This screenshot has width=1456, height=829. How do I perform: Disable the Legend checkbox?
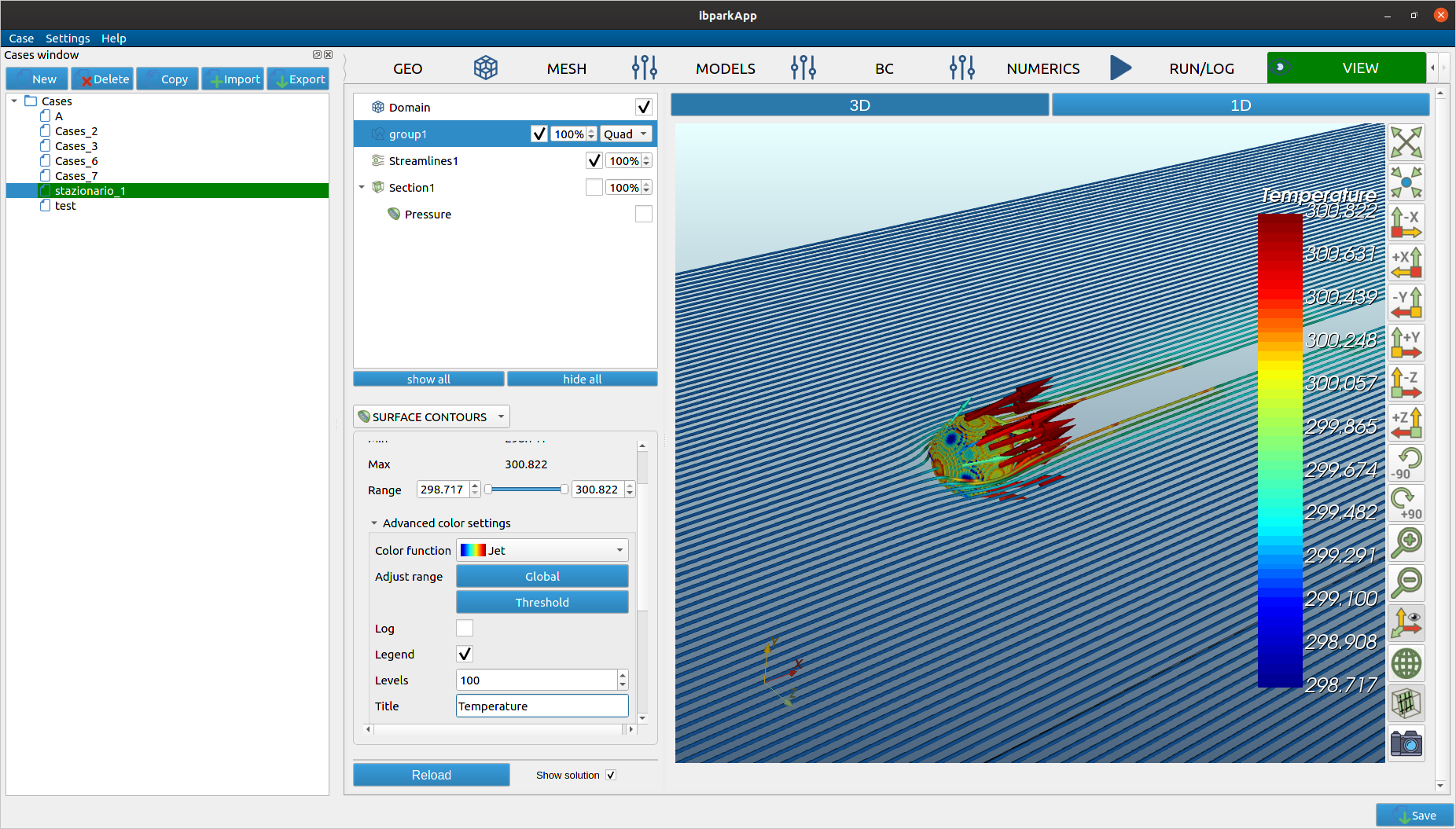(x=465, y=655)
